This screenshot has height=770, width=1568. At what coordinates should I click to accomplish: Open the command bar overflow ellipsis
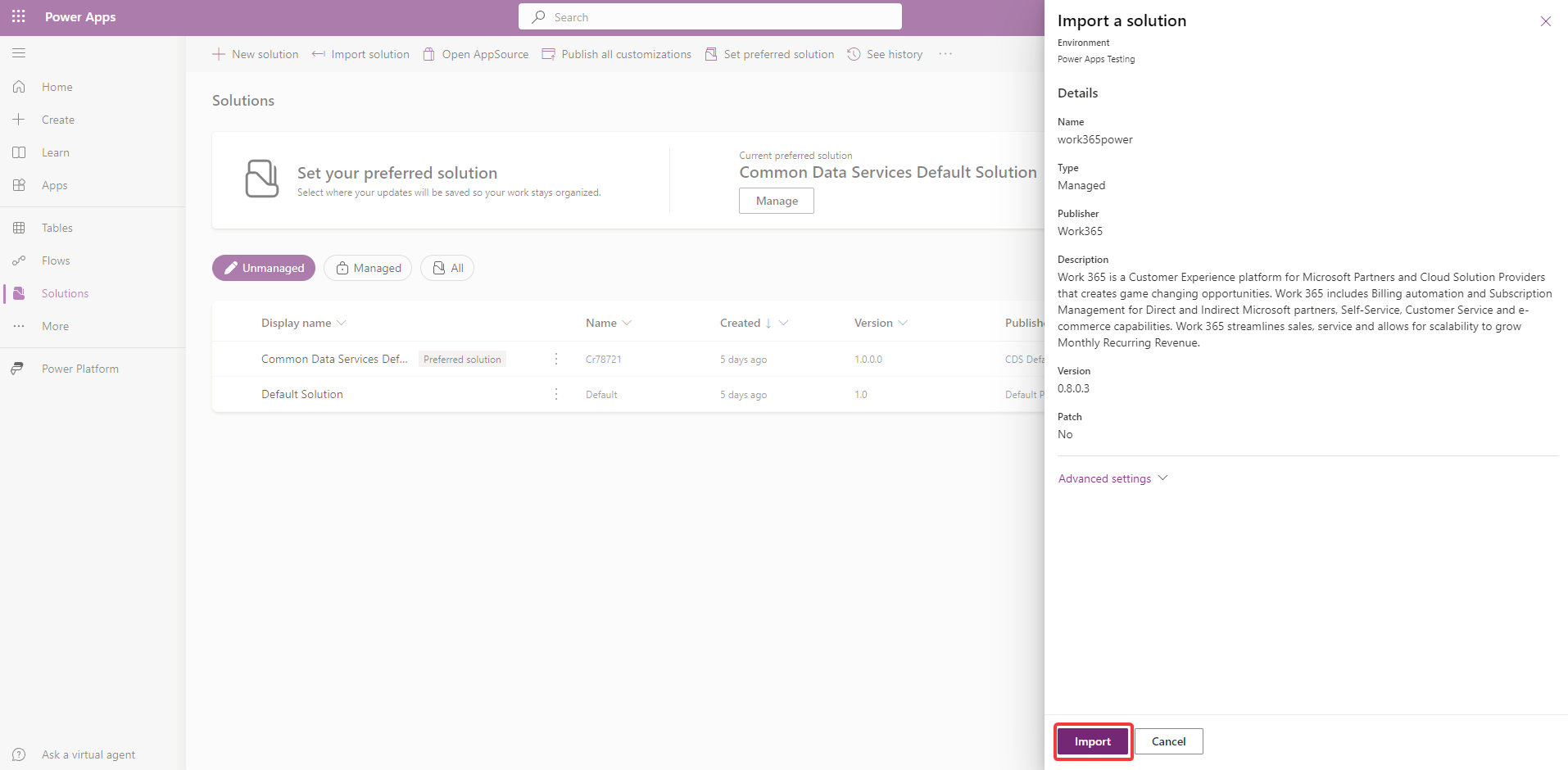945,54
